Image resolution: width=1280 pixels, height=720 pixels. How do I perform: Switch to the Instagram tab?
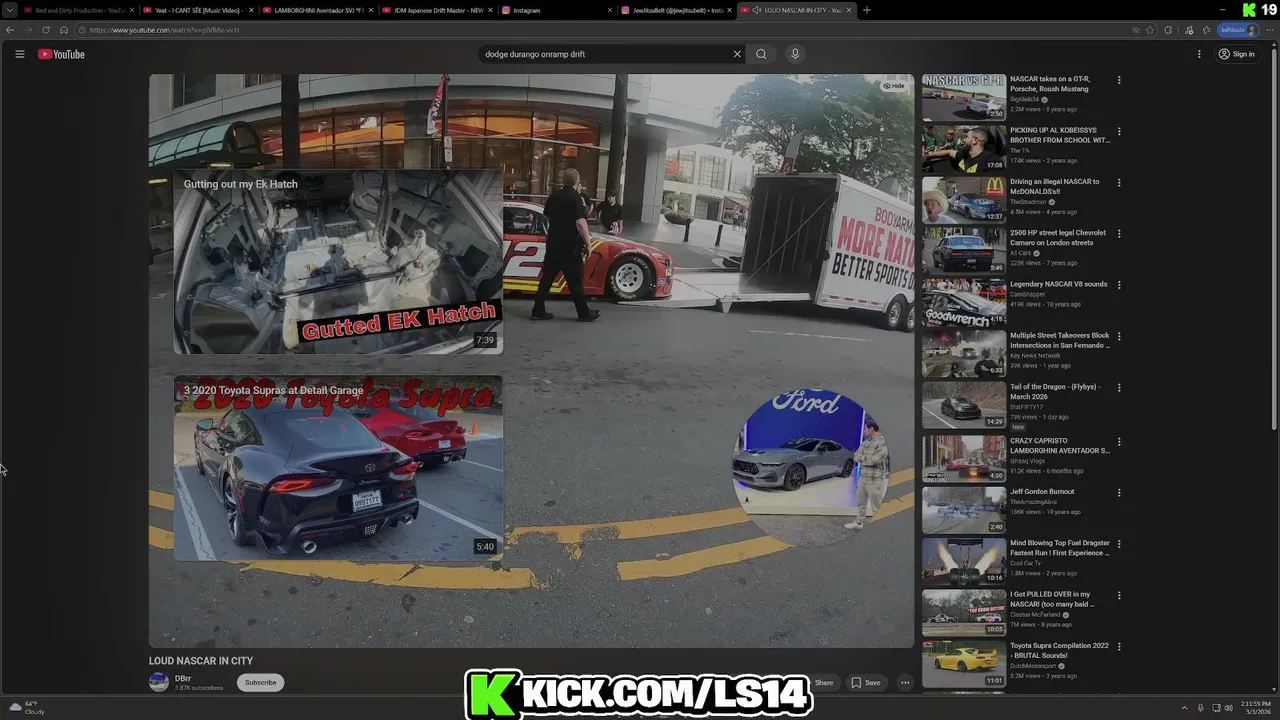(x=556, y=10)
